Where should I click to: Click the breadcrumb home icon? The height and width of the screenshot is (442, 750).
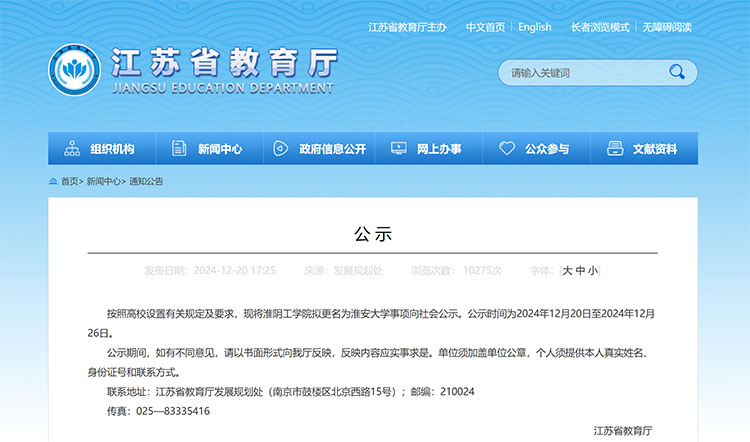tap(53, 181)
